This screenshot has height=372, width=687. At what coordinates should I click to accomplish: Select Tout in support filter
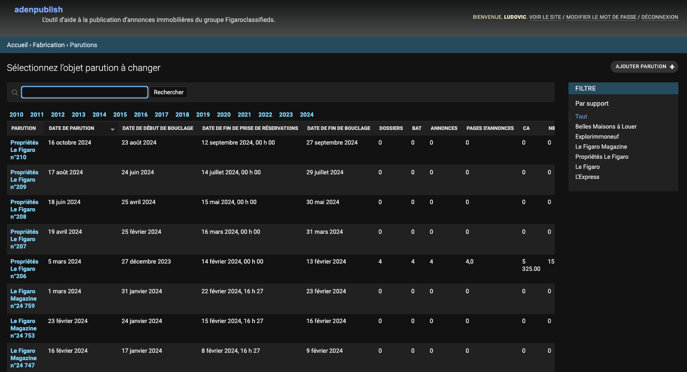[x=581, y=117]
